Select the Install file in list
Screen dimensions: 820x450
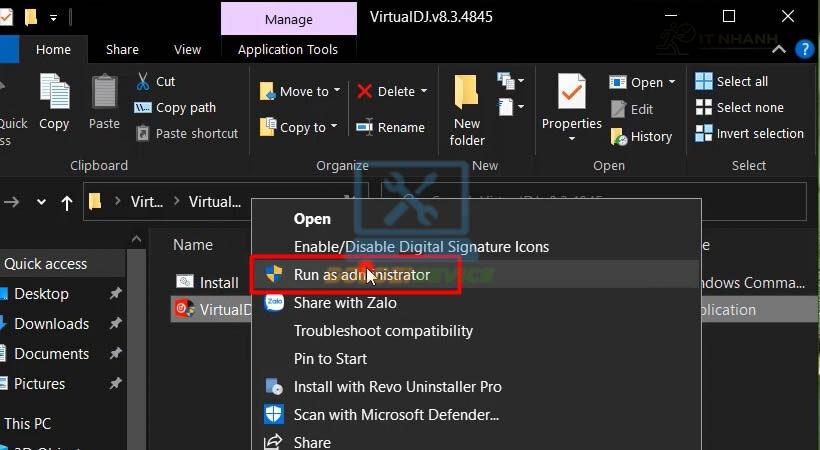(218, 283)
